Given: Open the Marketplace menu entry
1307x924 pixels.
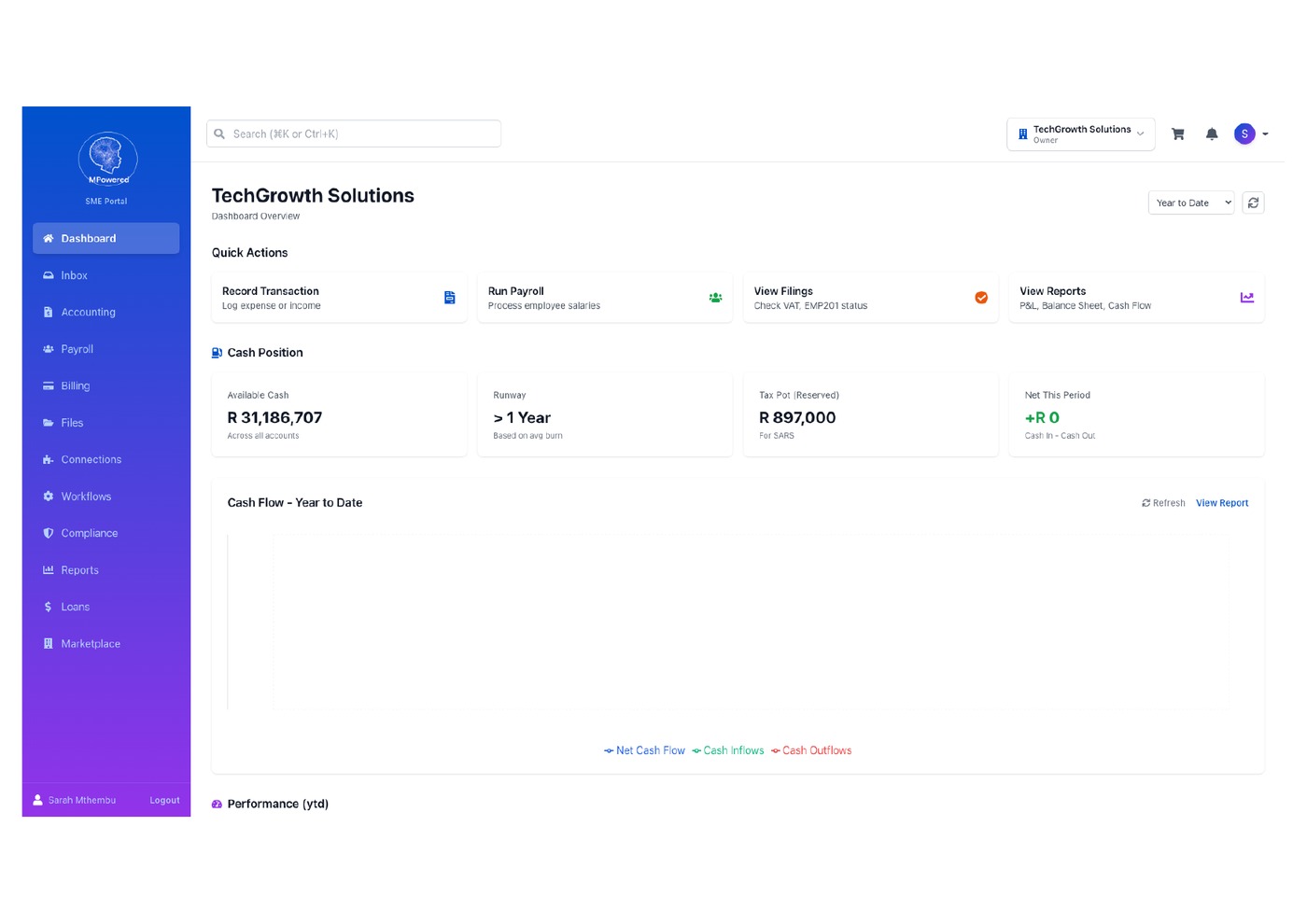Looking at the screenshot, I should pos(91,643).
